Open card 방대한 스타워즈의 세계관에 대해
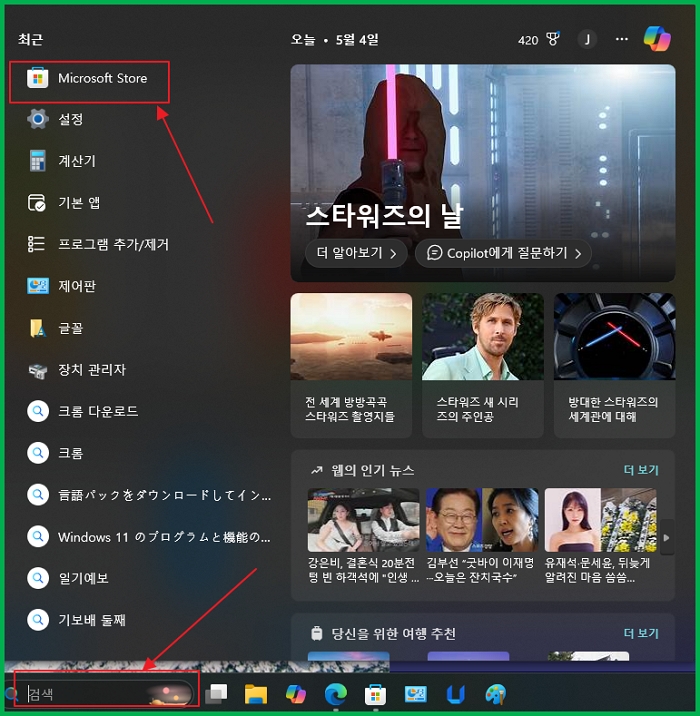 pos(614,365)
